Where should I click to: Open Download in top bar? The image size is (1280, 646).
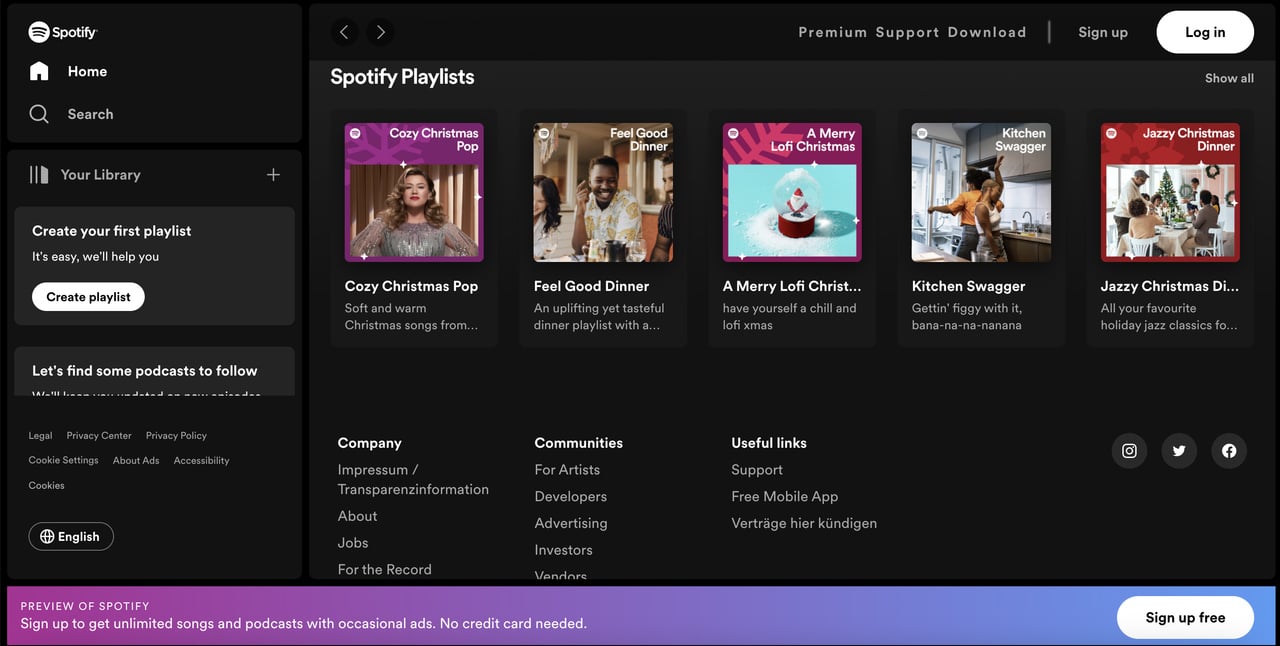tap(987, 32)
